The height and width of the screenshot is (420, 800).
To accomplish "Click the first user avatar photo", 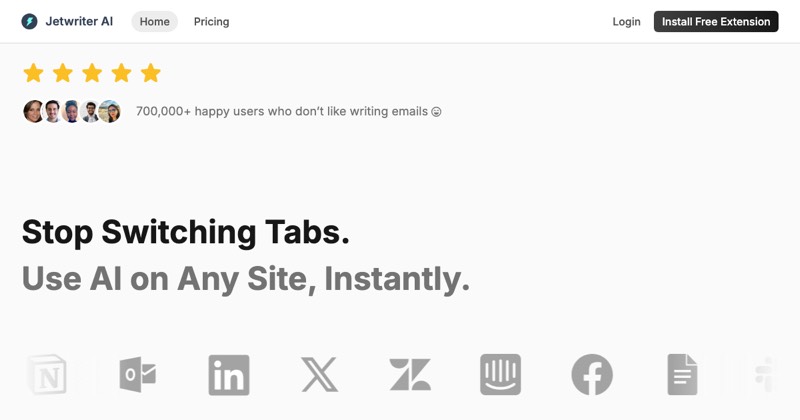I will [x=34, y=111].
